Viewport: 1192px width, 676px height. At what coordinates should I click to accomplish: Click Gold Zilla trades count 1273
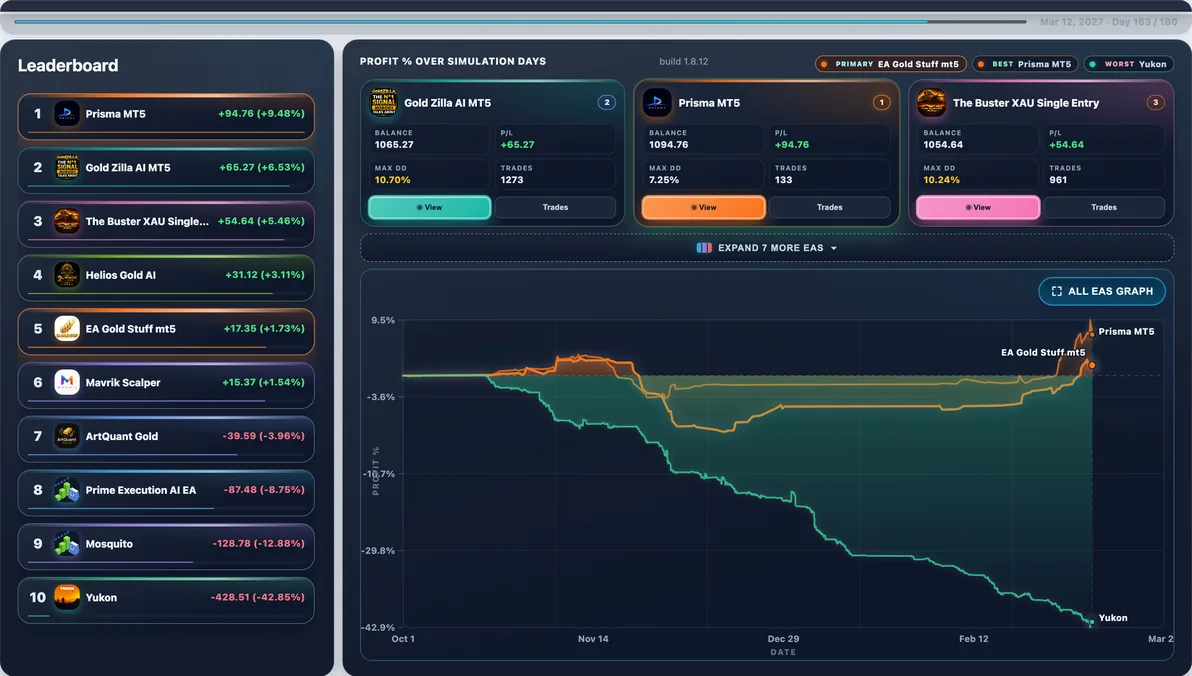pyautogui.click(x=512, y=180)
